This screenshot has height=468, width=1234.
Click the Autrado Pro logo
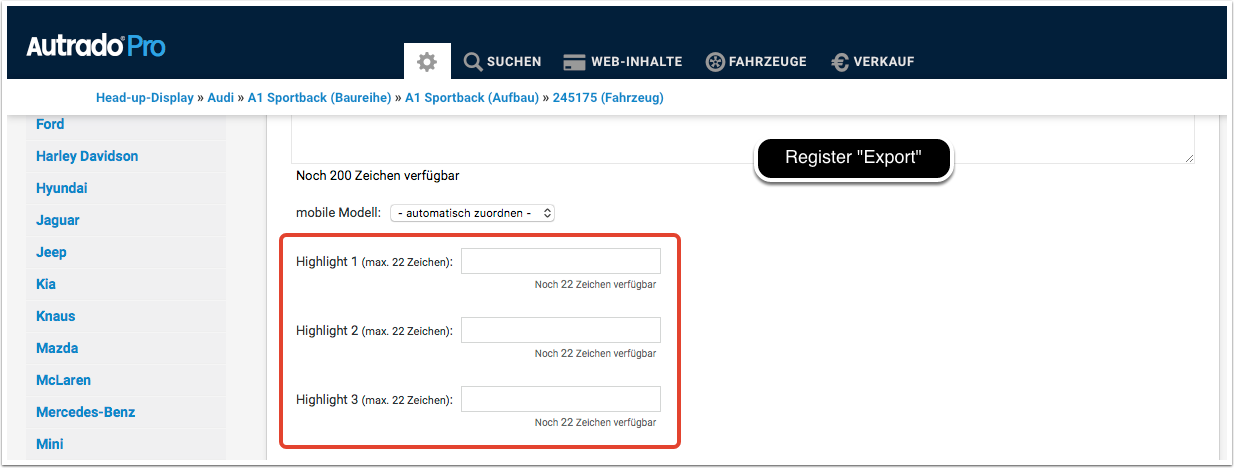(96, 47)
